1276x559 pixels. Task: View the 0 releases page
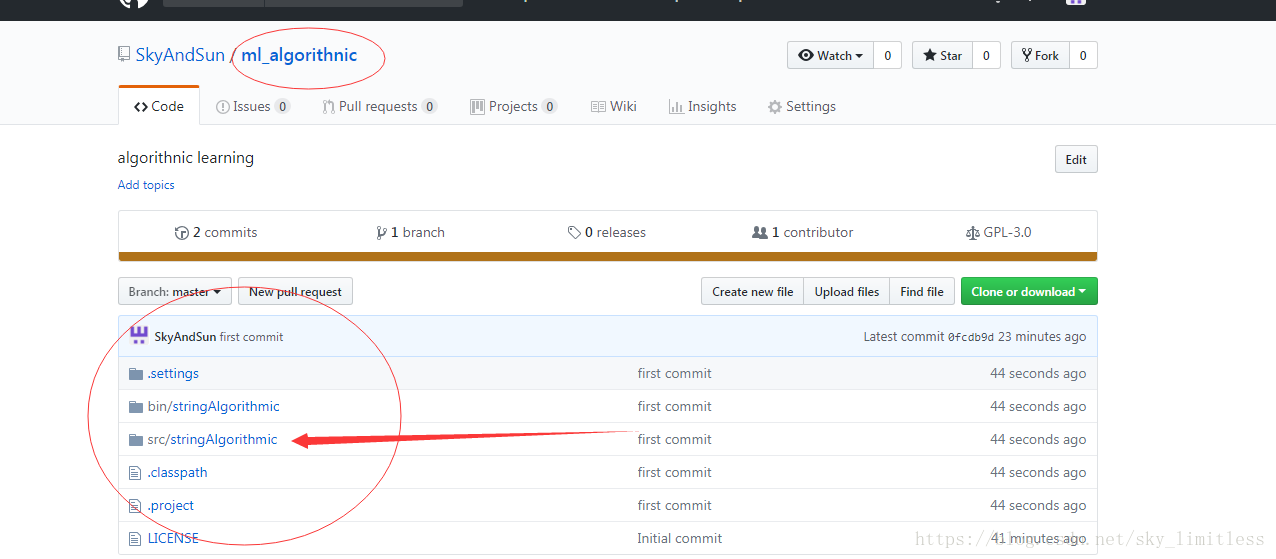point(607,232)
